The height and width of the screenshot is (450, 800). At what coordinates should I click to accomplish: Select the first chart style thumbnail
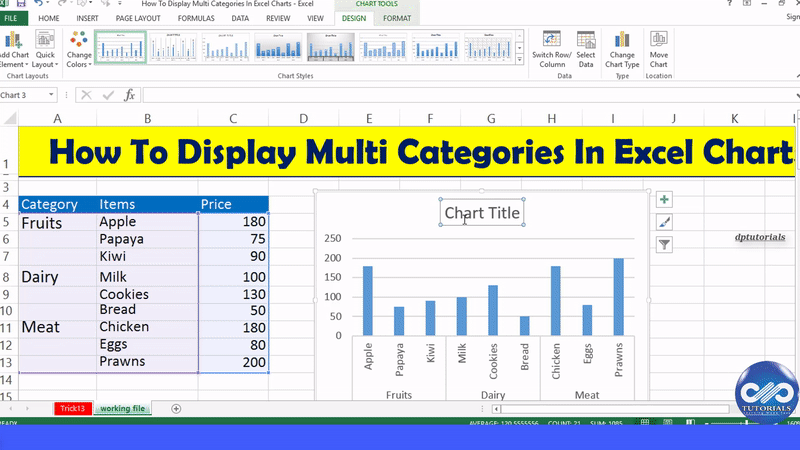pos(120,47)
